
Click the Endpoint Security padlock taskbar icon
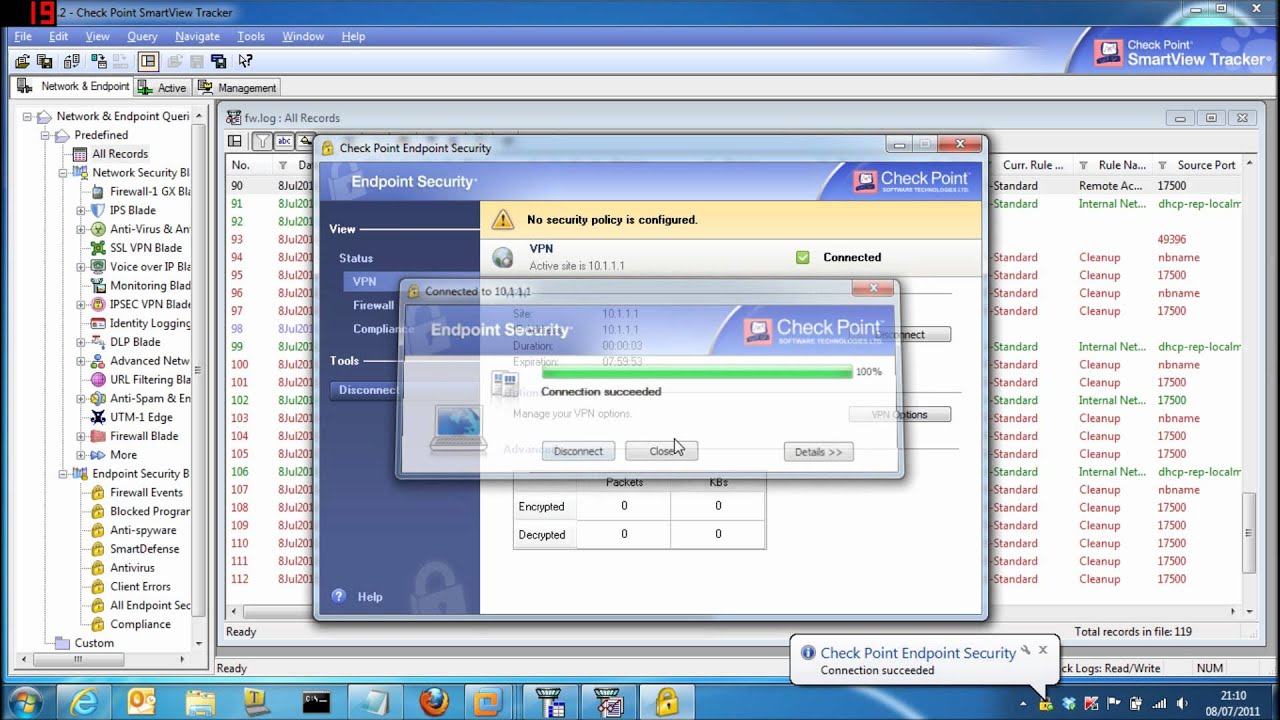667,701
